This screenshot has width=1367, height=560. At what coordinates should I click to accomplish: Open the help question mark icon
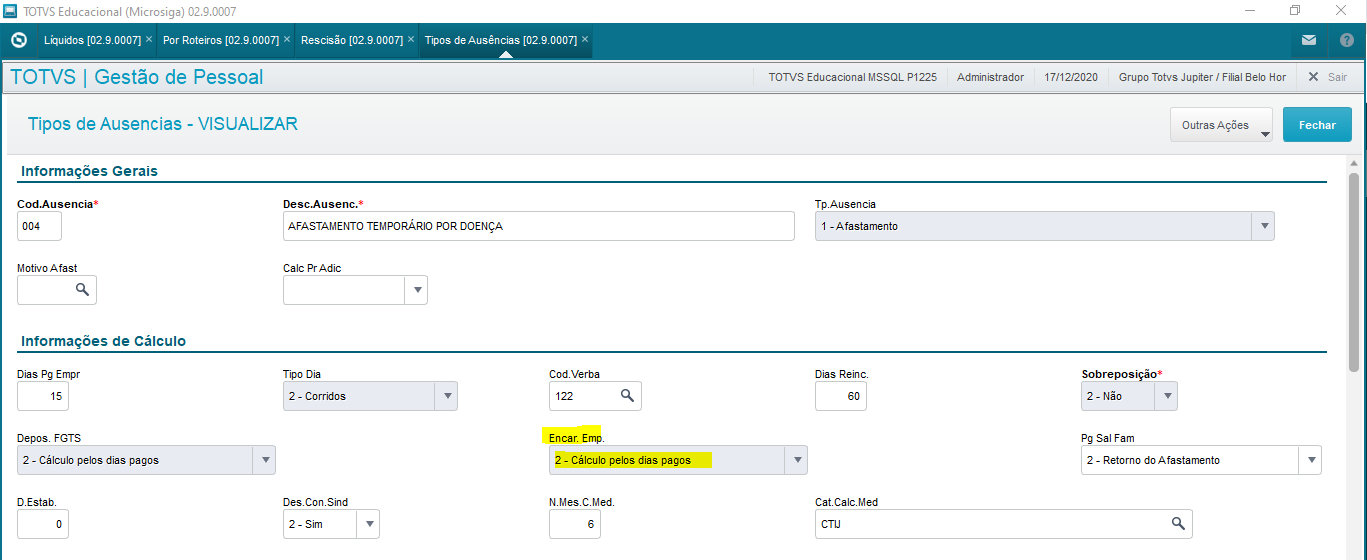1346,40
